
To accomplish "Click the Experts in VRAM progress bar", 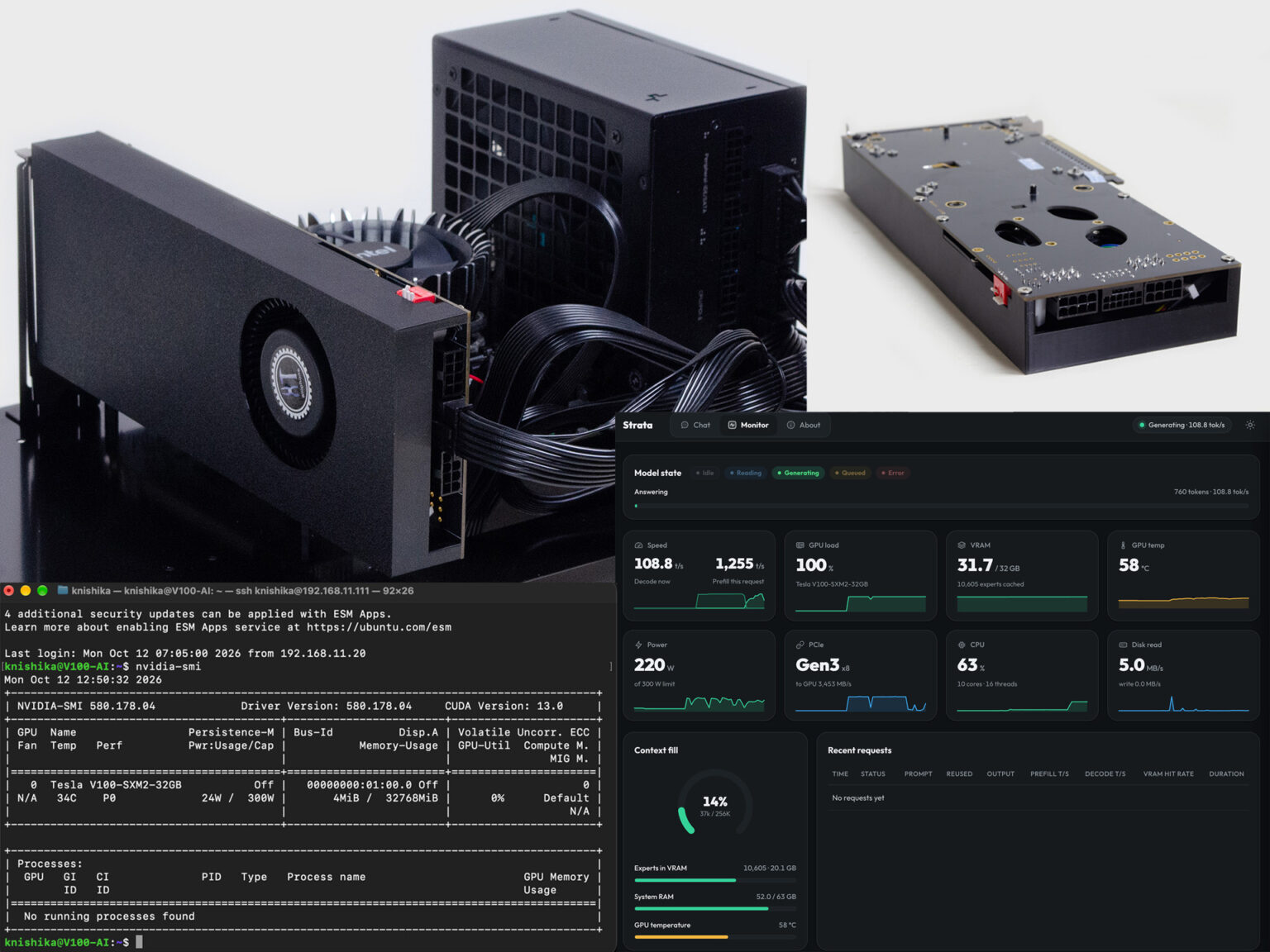I will coord(715,880).
